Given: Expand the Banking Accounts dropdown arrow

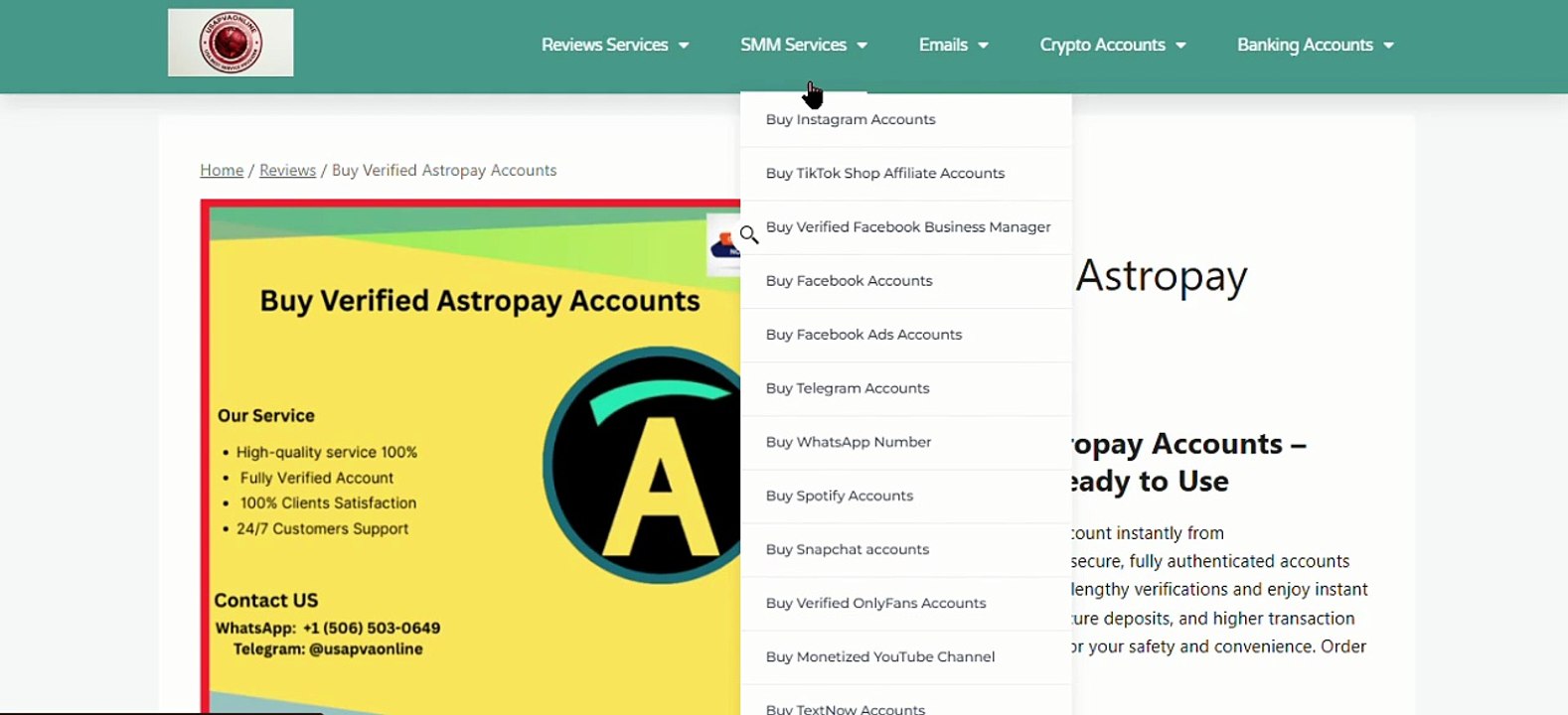Looking at the screenshot, I should [x=1388, y=46].
